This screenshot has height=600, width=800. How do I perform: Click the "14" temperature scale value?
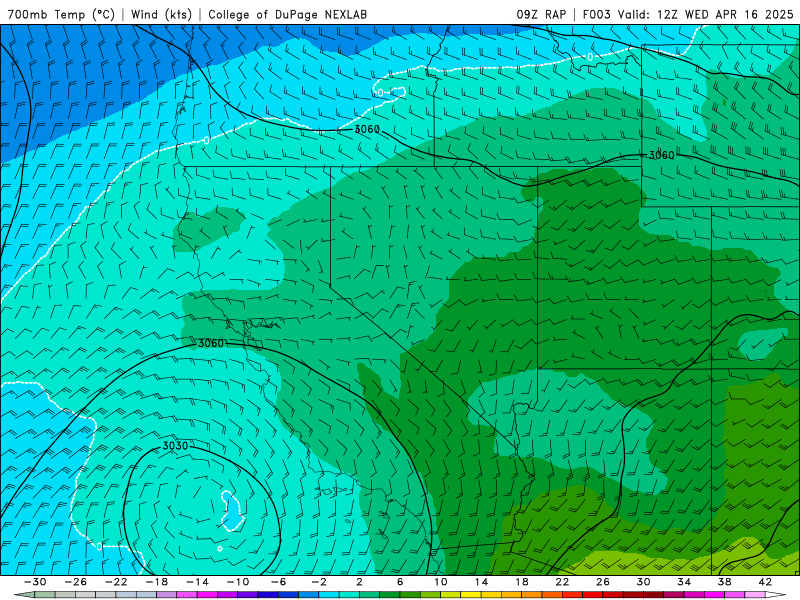click(481, 582)
